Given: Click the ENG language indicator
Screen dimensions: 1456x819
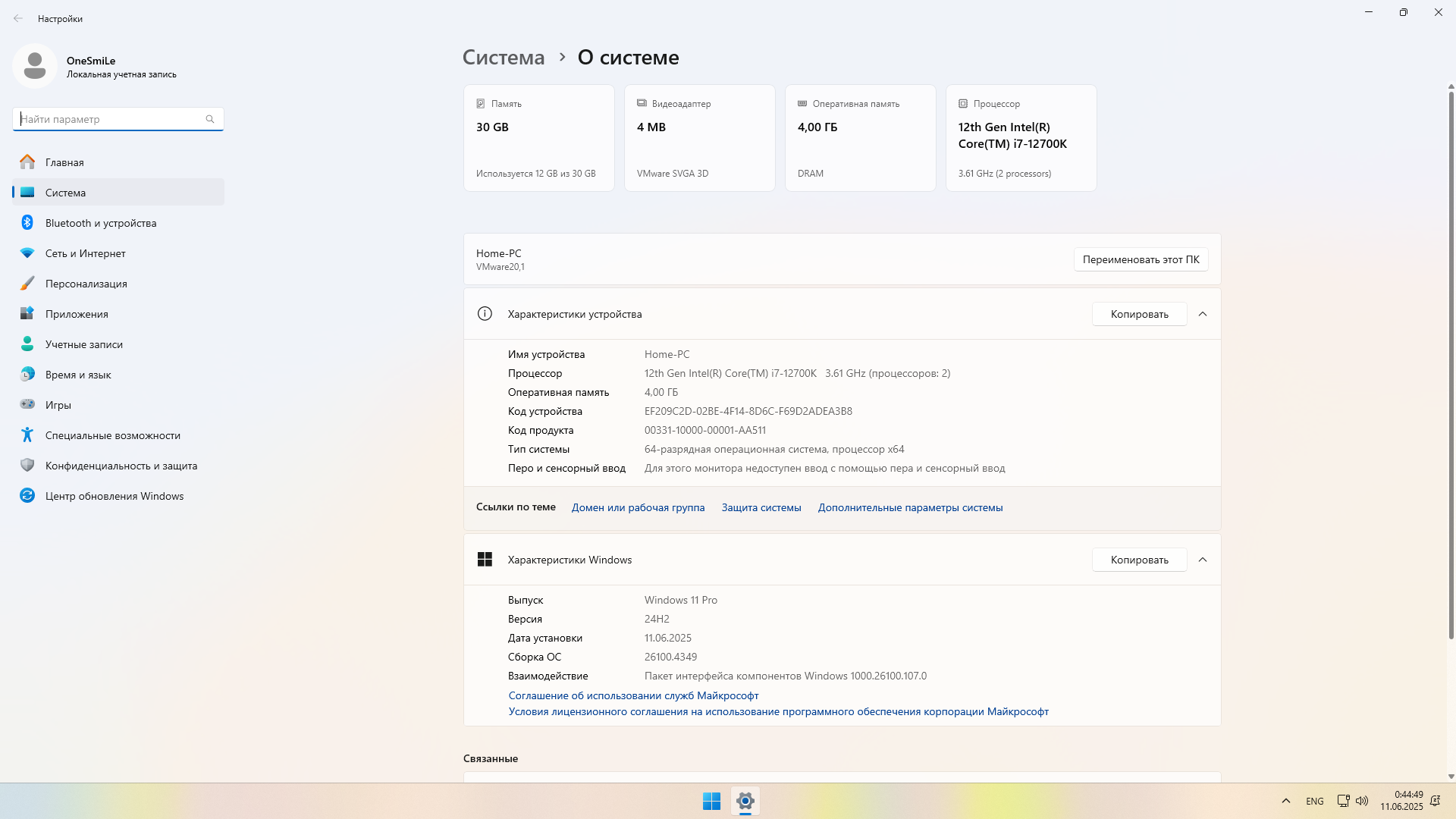Looking at the screenshot, I should point(1313,800).
